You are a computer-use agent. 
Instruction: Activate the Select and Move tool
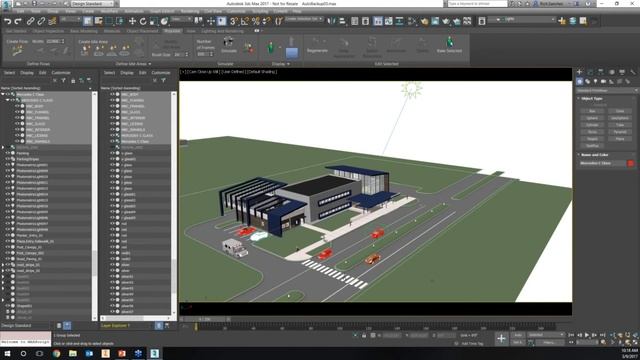(x=132, y=21)
